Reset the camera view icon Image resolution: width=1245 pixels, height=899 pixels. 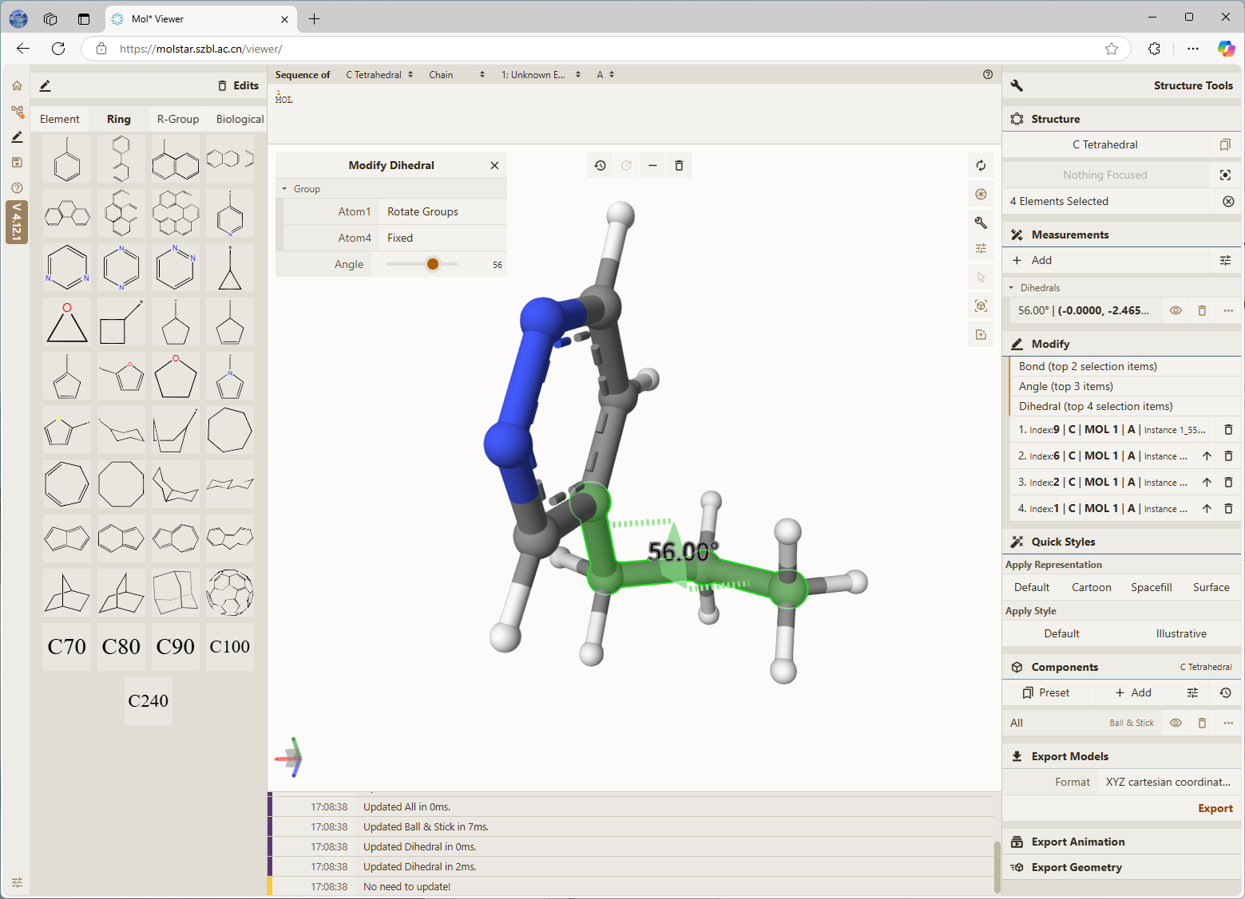[x=981, y=166]
